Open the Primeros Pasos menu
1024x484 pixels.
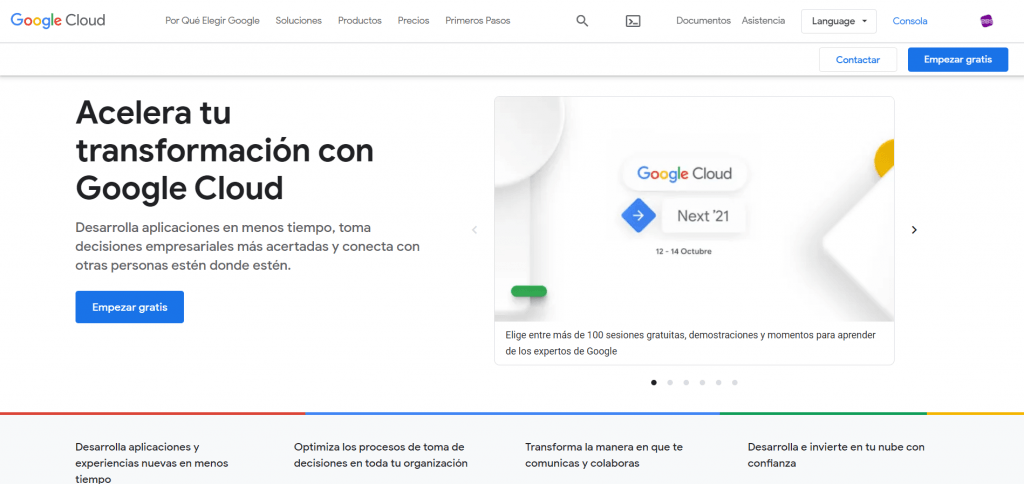point(478,21)
